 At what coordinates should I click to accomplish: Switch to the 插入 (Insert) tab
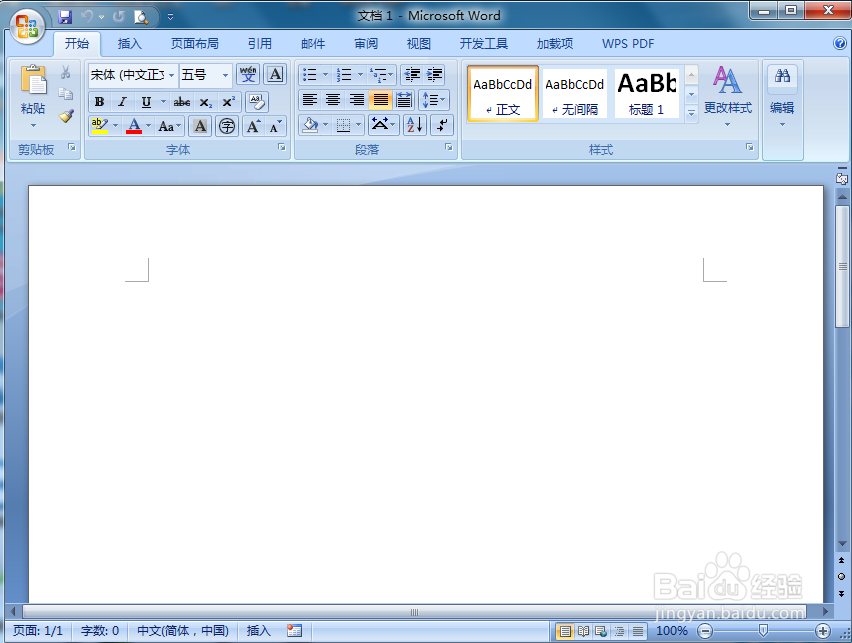coord(130,43)
